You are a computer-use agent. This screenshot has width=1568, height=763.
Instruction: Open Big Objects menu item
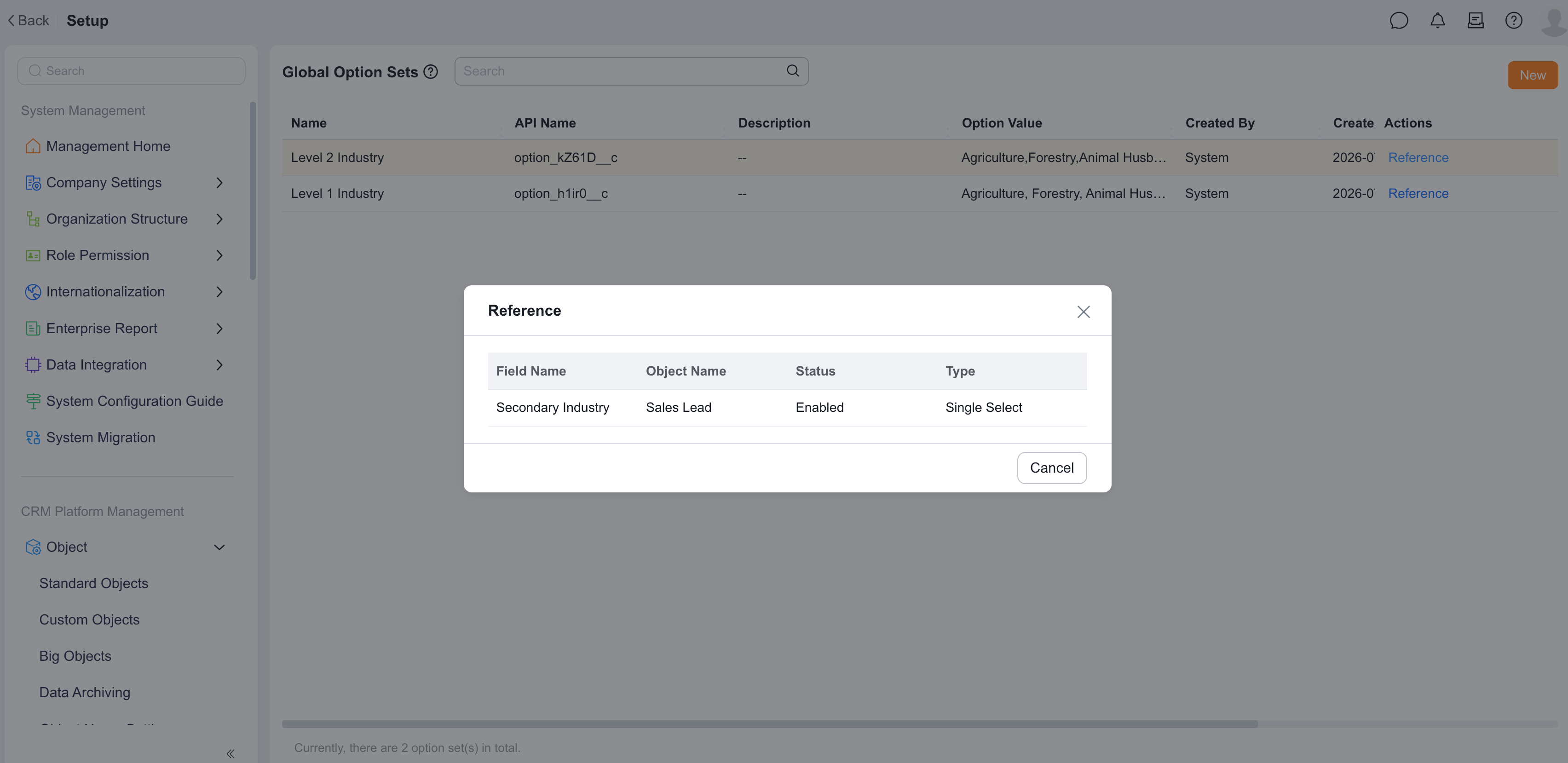75,656
